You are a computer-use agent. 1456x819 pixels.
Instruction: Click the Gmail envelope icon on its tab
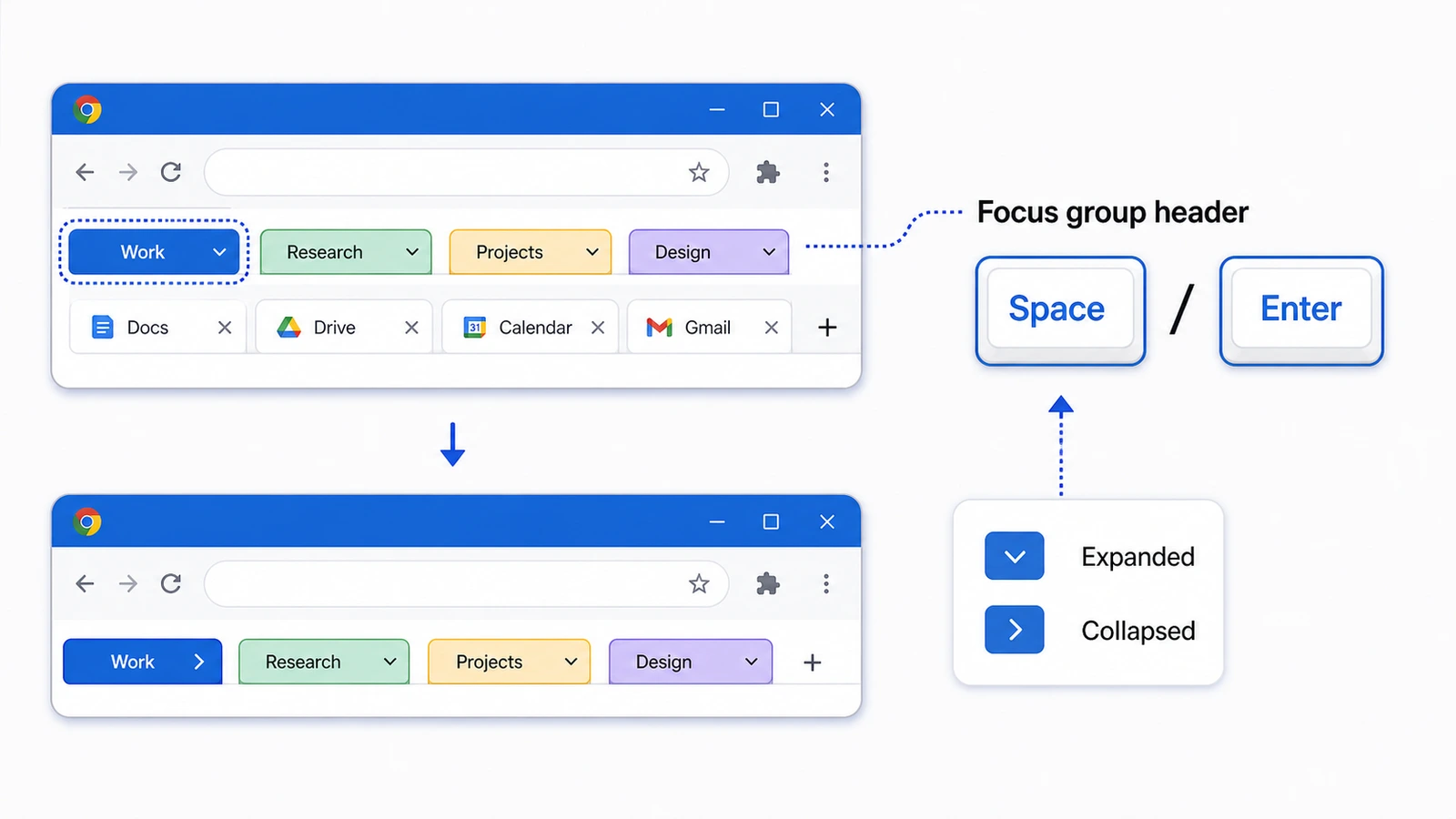660,328
